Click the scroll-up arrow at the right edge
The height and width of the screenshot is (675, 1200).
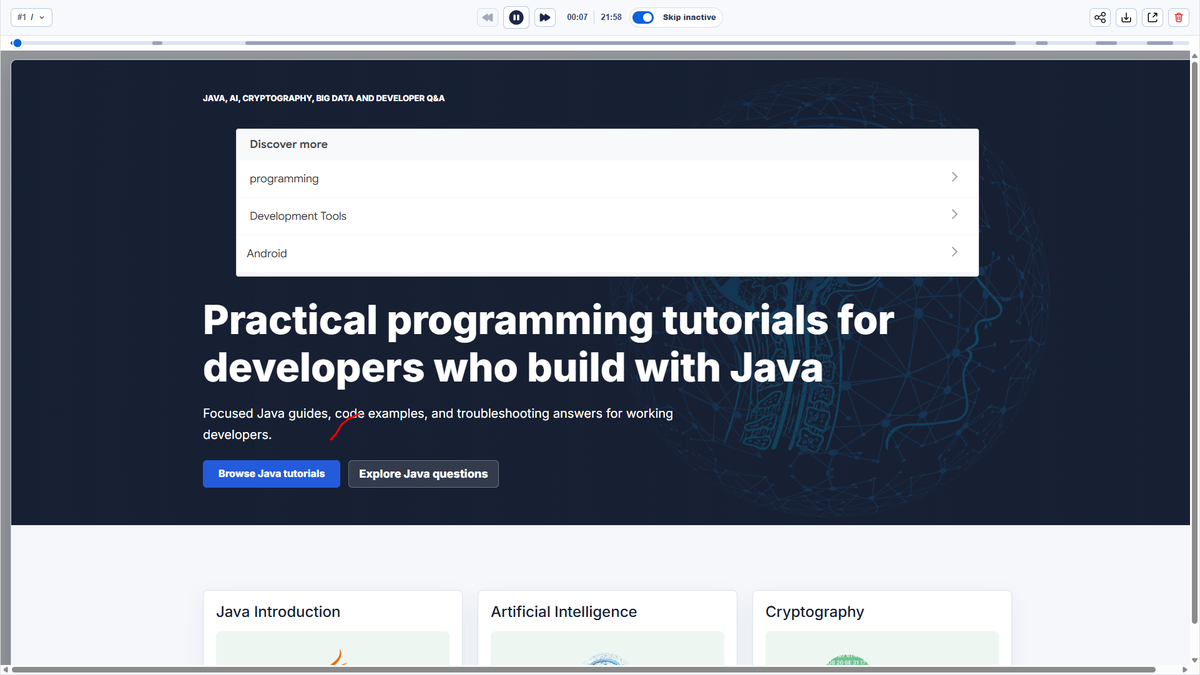[1195, 56]
